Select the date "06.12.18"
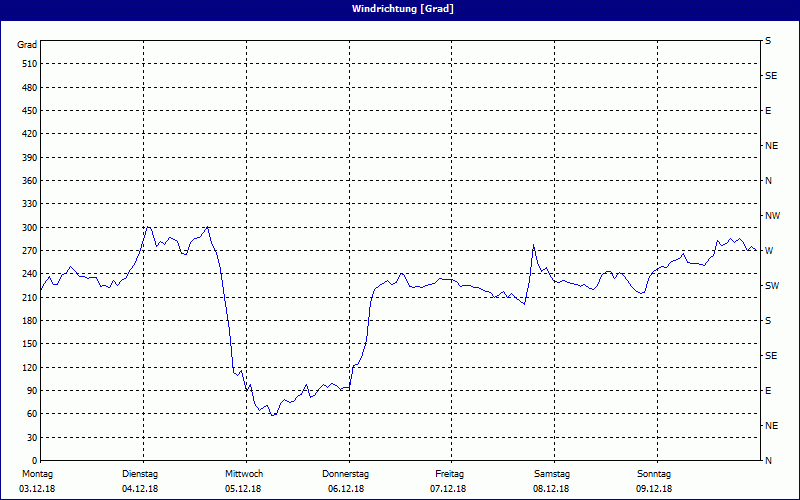This screenshot has height=500, width=800. tap(346, 489)
